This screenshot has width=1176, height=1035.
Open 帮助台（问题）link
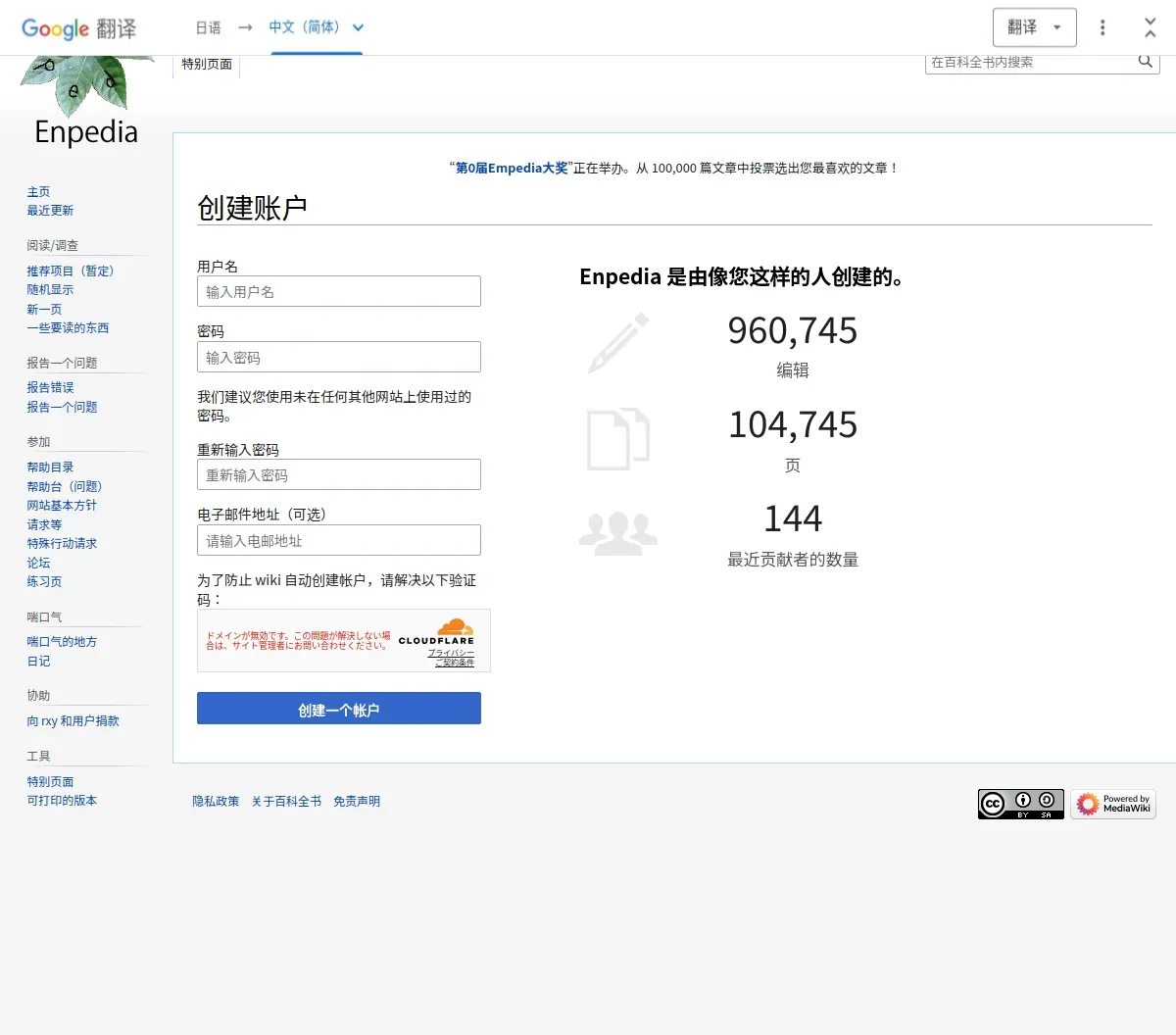point(65,487)
